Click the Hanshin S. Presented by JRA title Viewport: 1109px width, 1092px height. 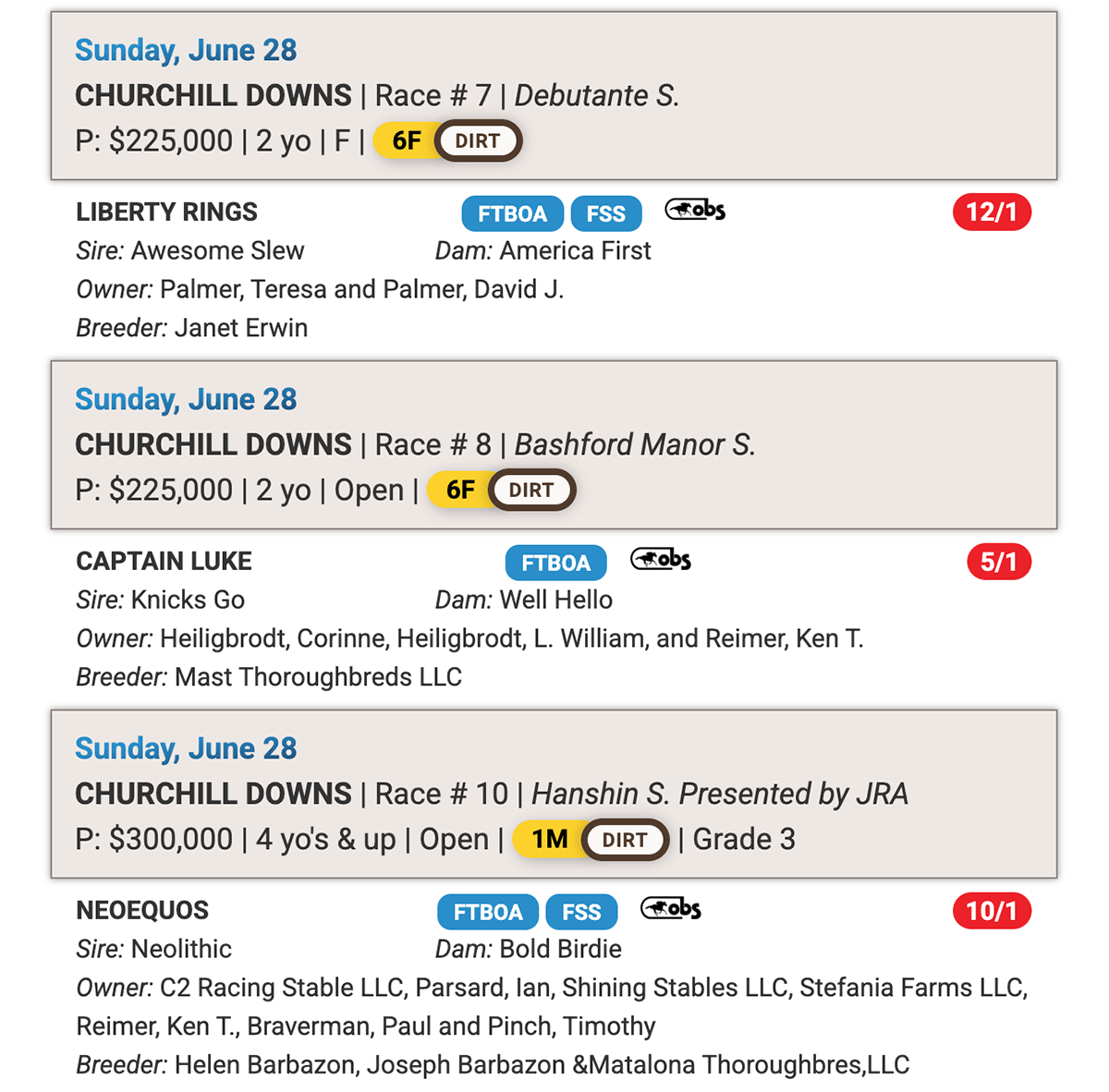click(720, 794)
